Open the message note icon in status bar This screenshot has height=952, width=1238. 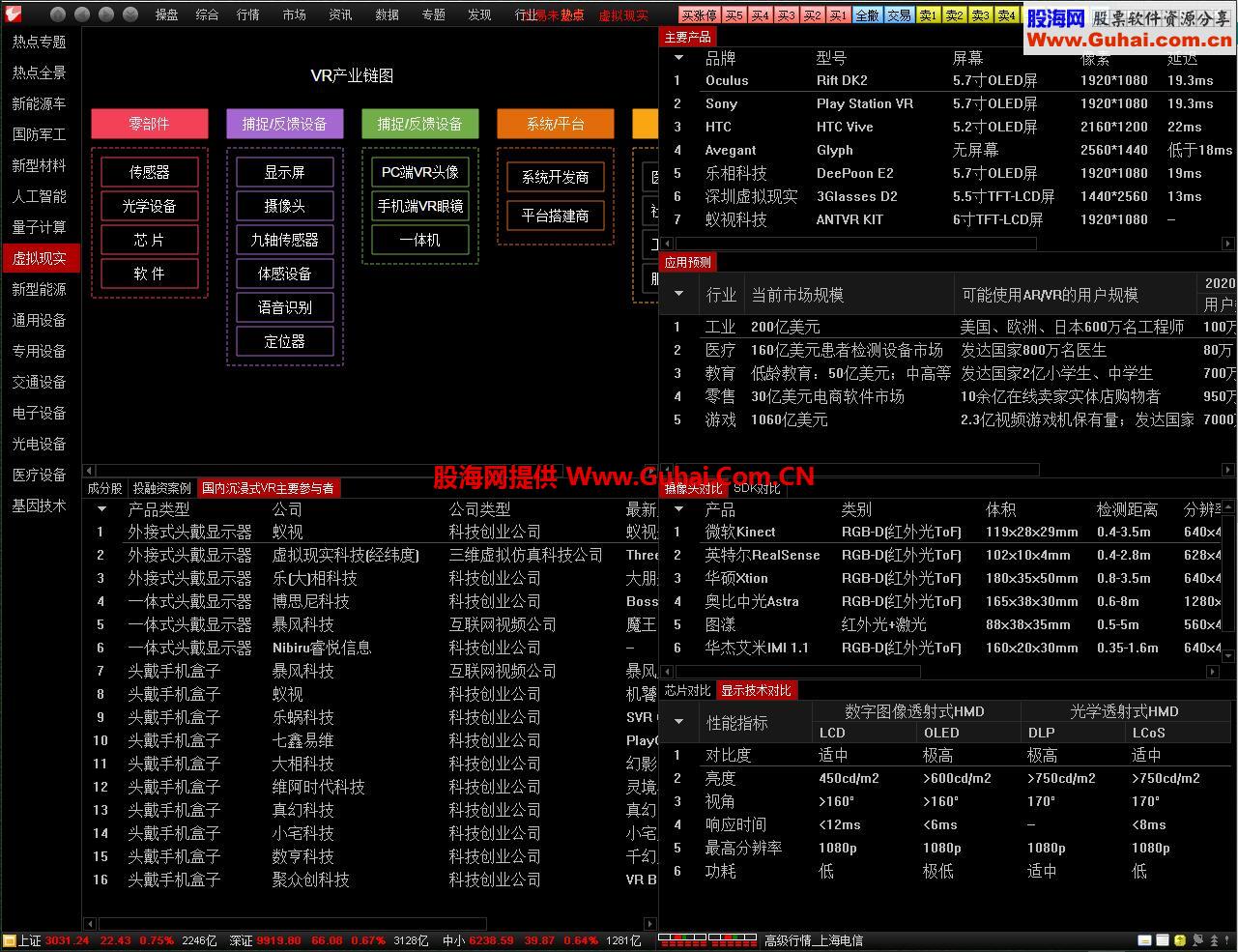point(1144,940)
